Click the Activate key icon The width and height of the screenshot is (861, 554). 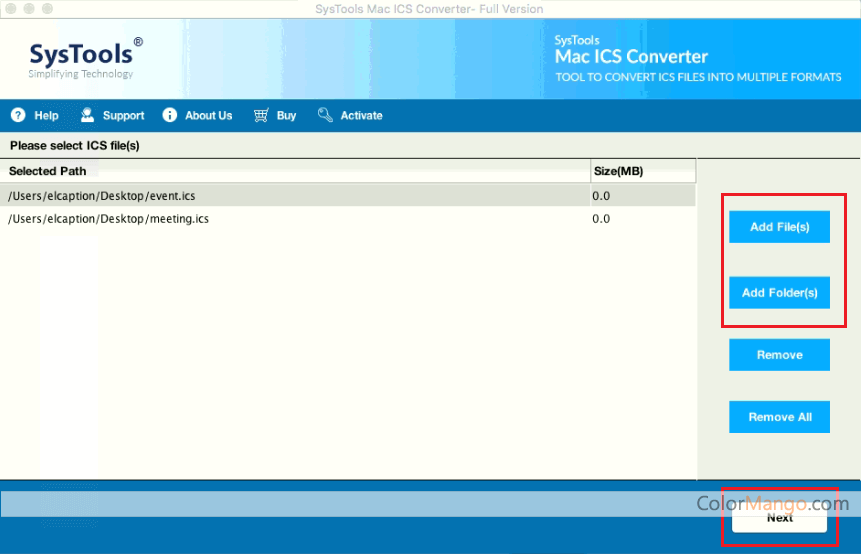[325, 115]
